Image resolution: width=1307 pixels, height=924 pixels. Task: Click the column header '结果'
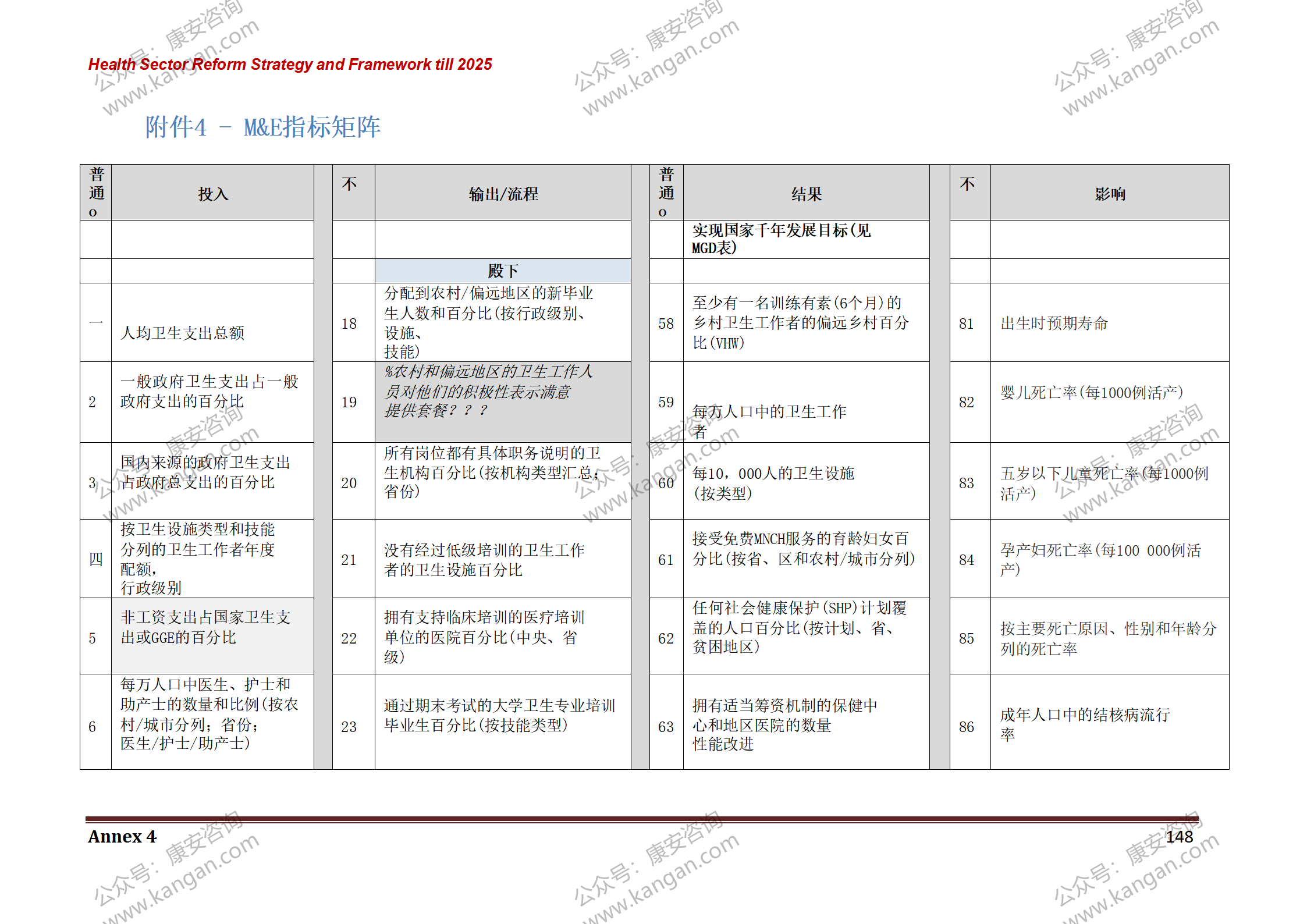[x=807, y=194]
